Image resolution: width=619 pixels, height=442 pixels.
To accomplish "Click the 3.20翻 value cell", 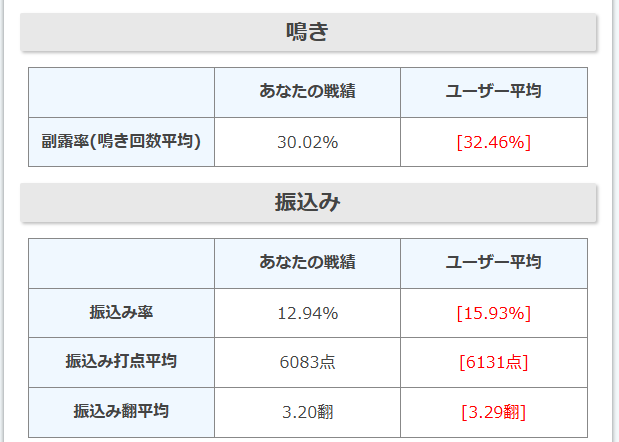I will (x=308, y=412).
